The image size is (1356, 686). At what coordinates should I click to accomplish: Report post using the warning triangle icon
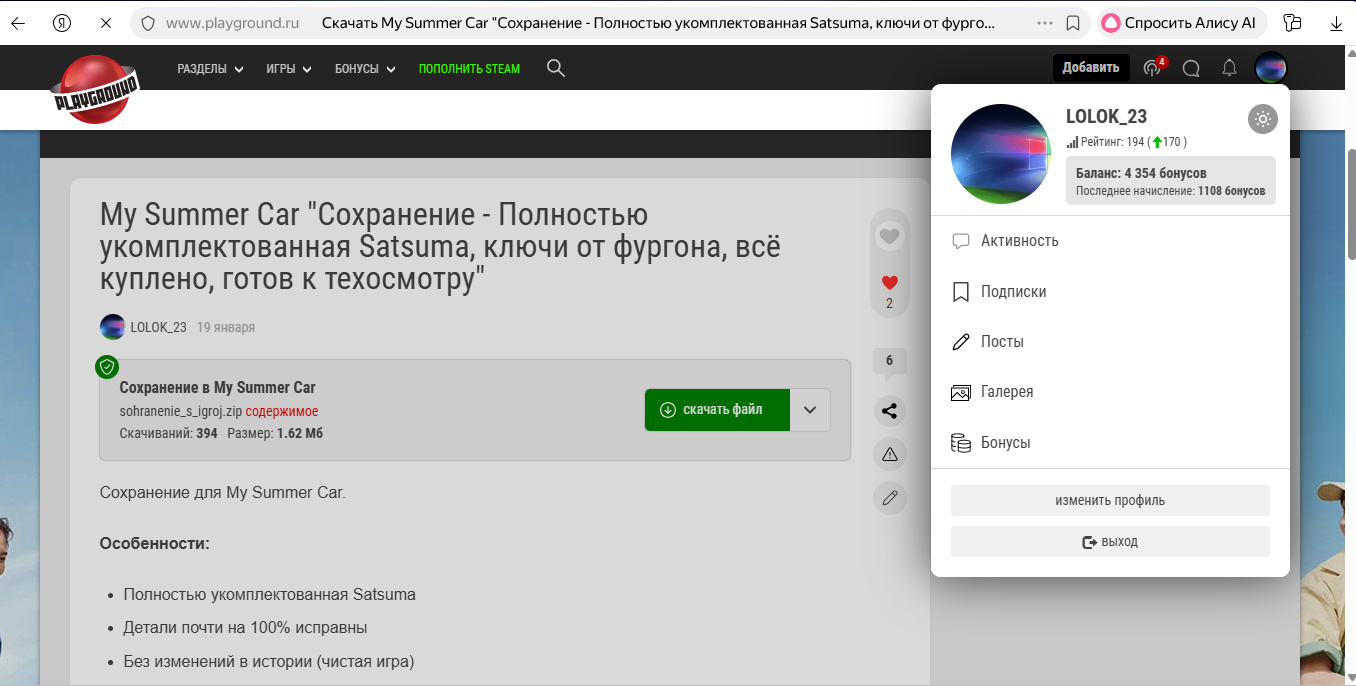coord(889,454)
